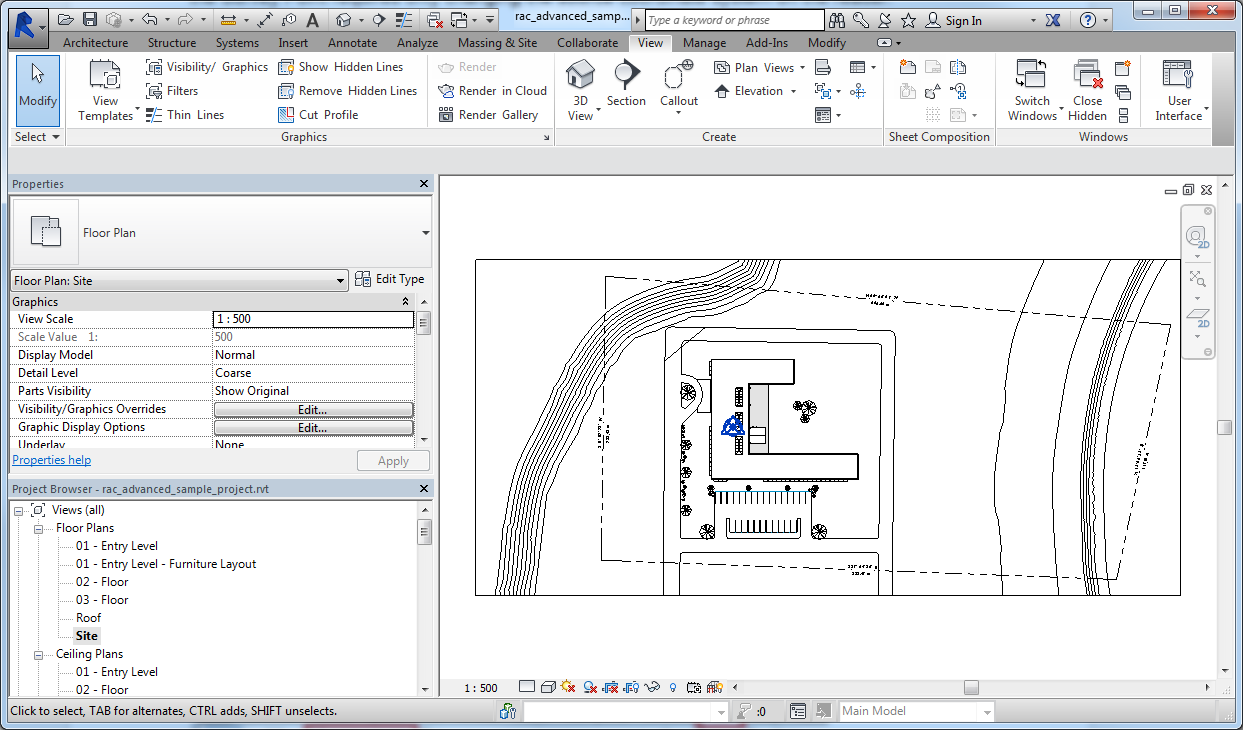Collapse the Graphics properties section

[x=406, y=302]
